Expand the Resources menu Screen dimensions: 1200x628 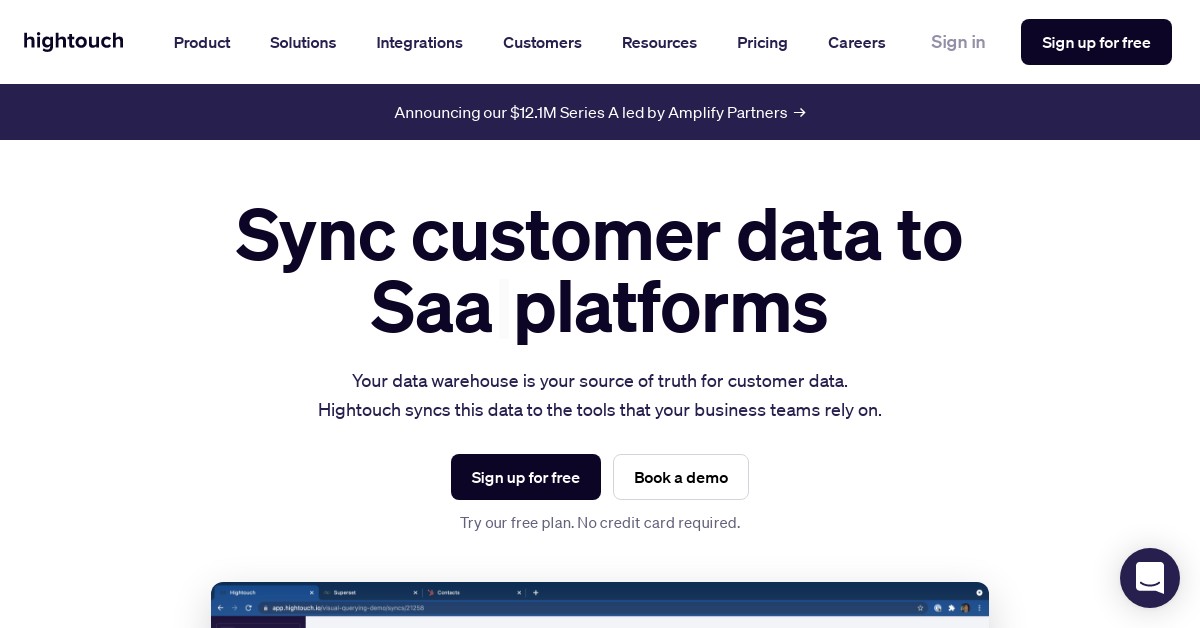pyautogui.click(x=659, y=42)
